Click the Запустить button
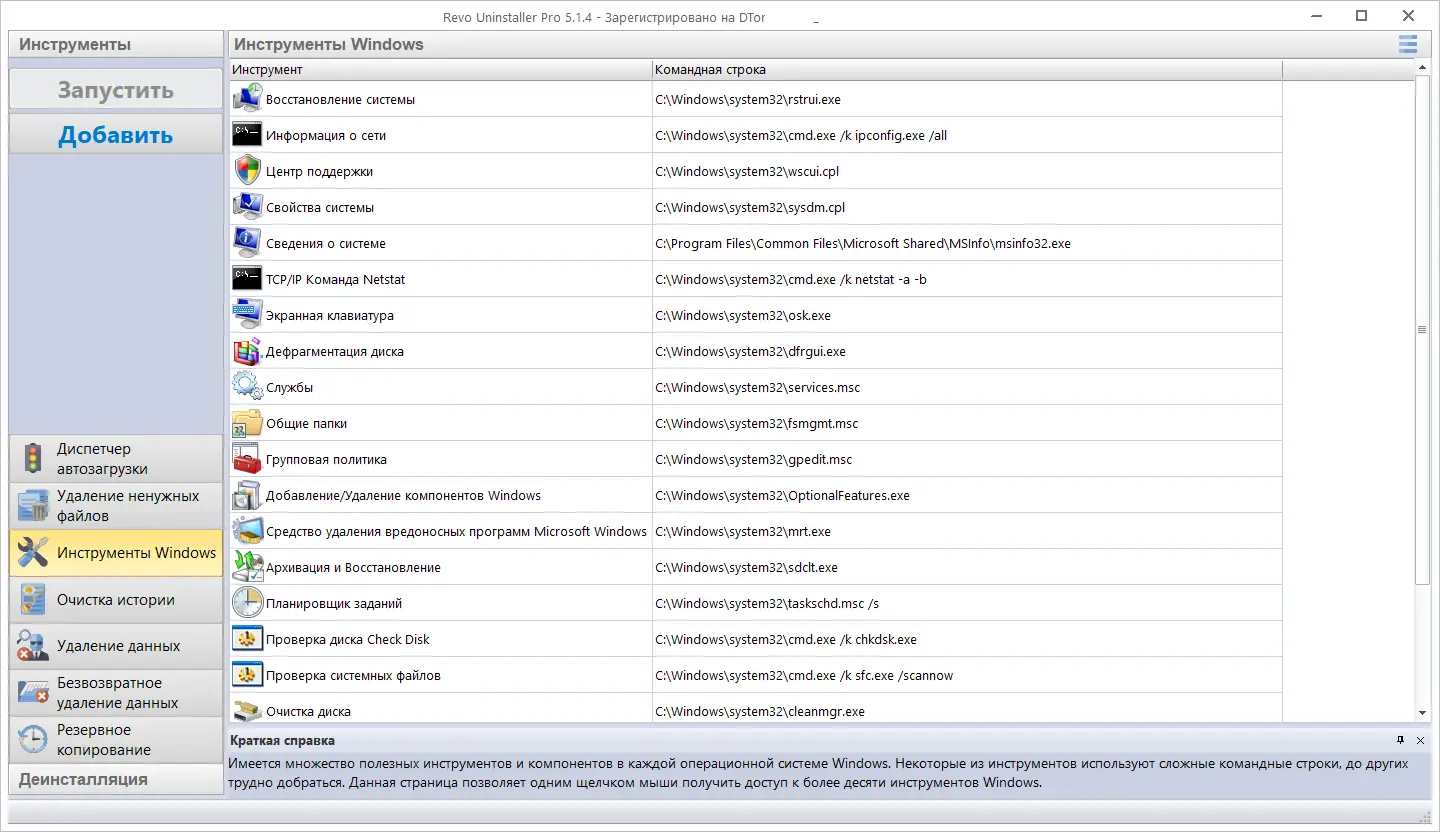Screen dimensions: 1440x832 point(116,89)
